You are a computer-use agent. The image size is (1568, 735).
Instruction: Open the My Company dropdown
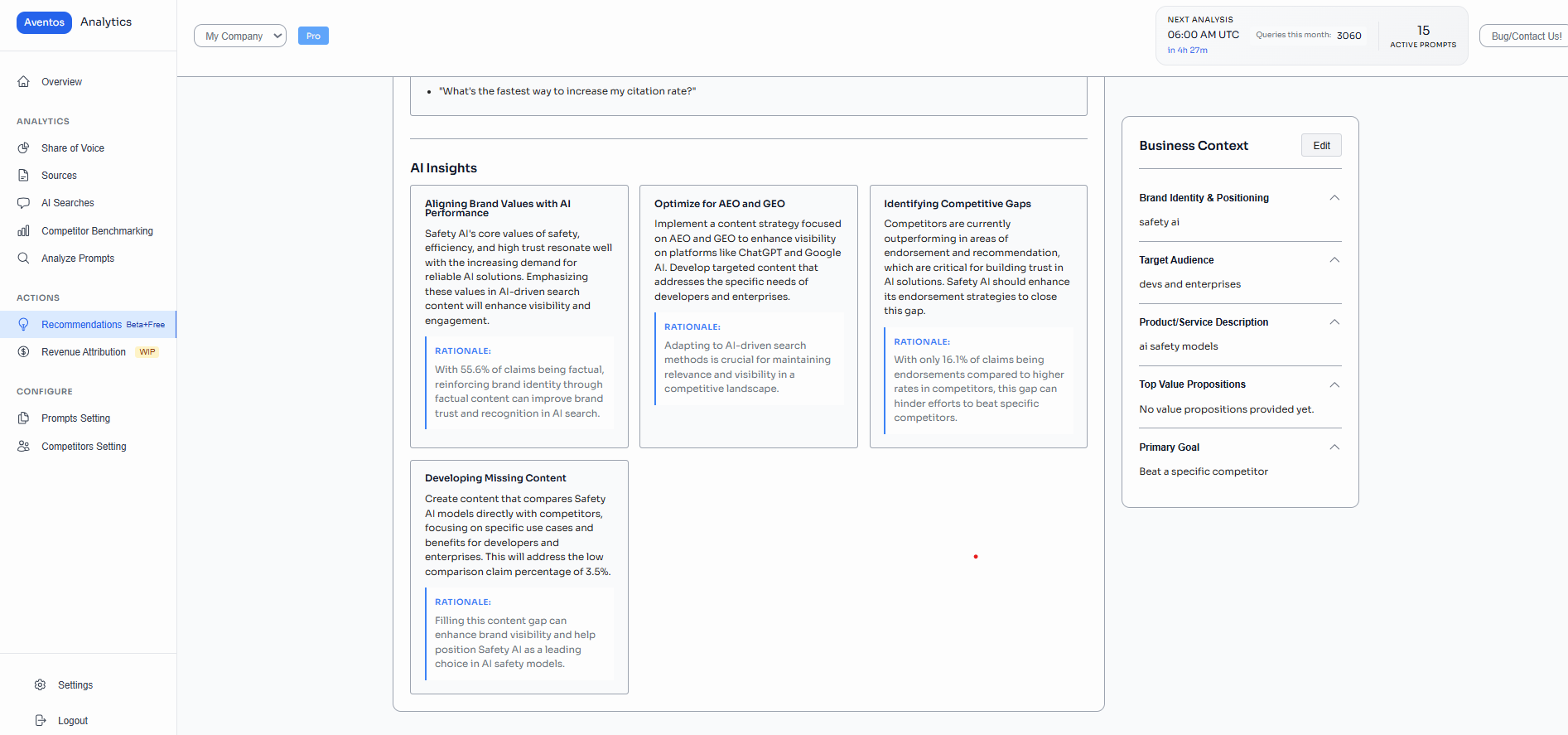point(240,36)
